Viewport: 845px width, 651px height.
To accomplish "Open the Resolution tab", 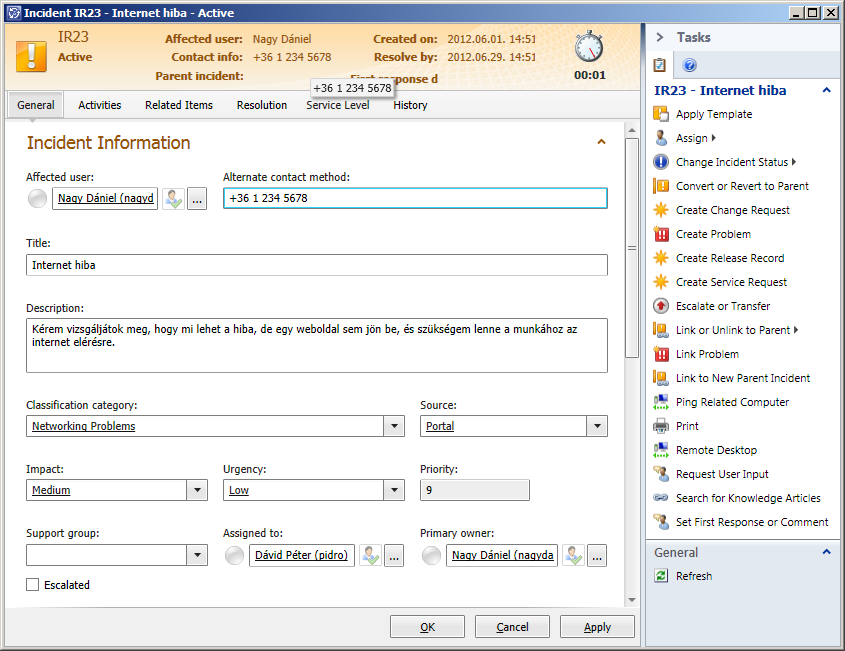I will [262, 105].
